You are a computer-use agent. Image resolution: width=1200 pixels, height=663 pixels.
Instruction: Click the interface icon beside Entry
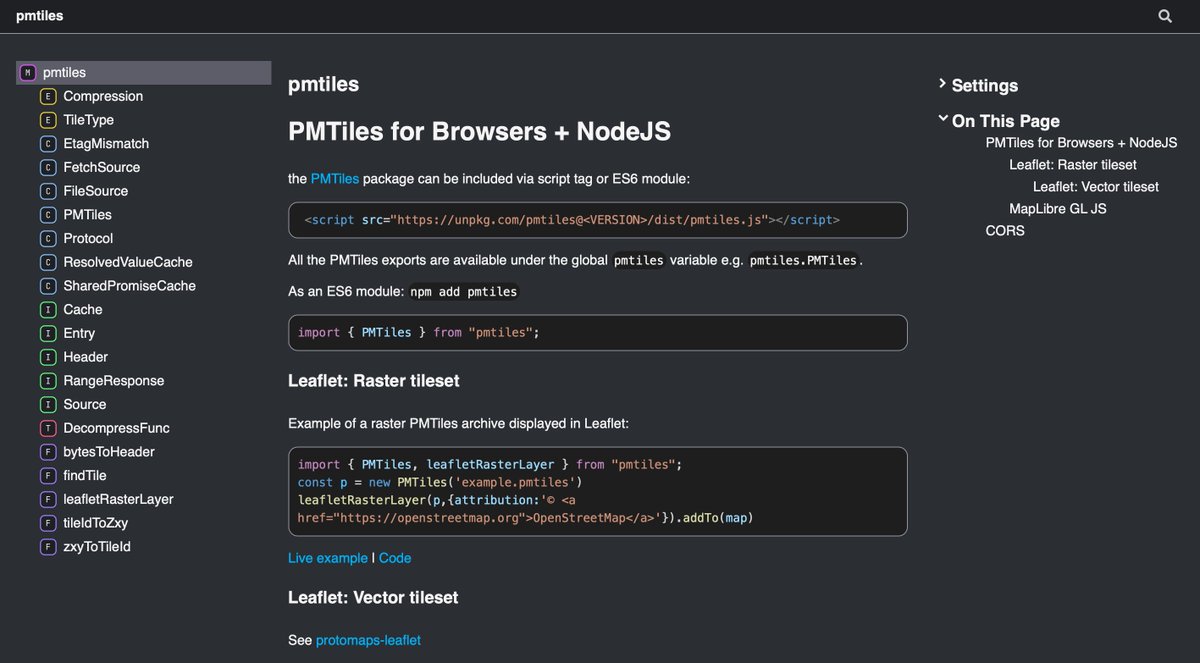coord(48,333)
